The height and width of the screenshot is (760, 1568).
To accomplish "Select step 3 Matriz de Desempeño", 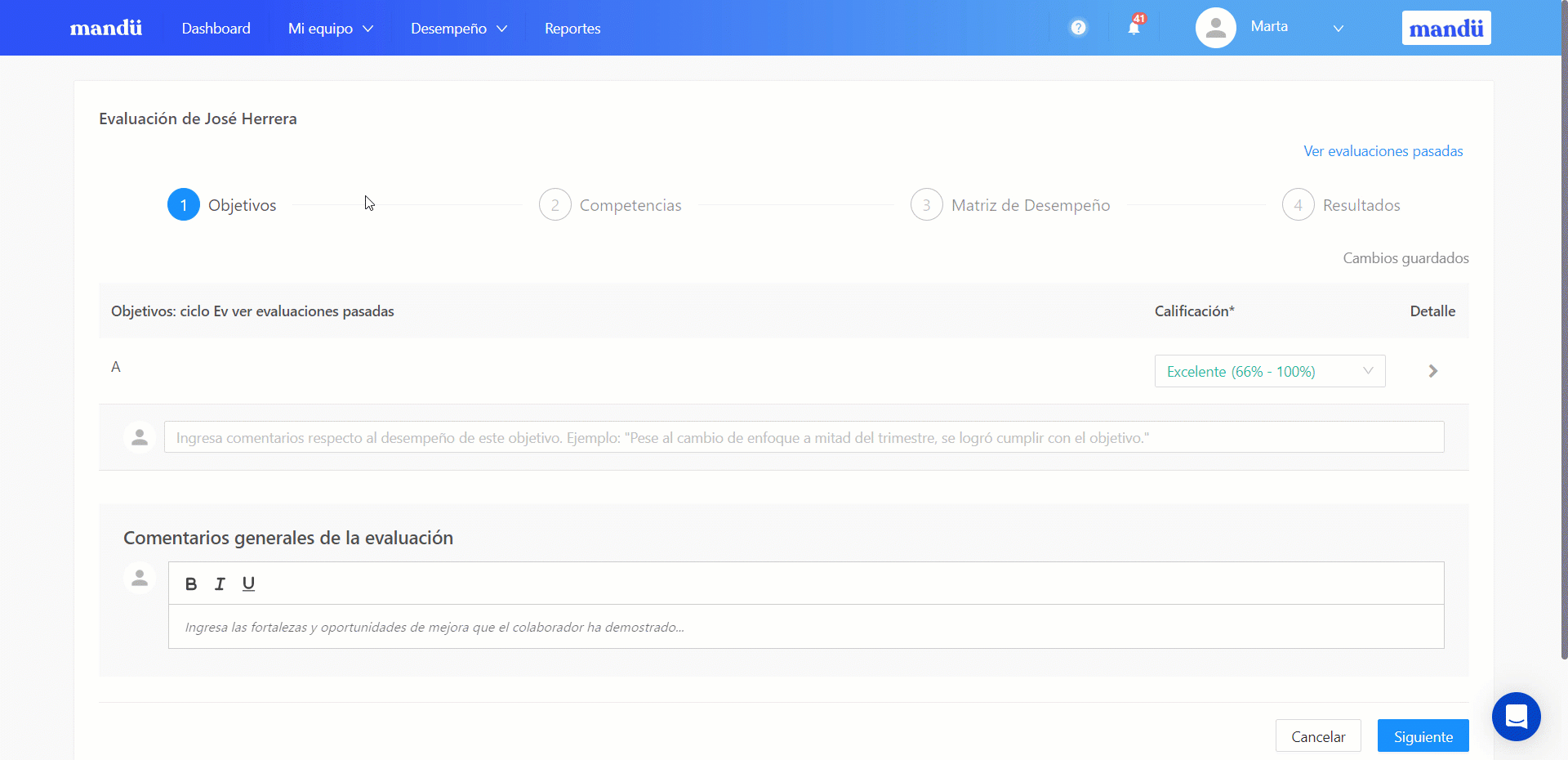I will [x=1010, y=205].
